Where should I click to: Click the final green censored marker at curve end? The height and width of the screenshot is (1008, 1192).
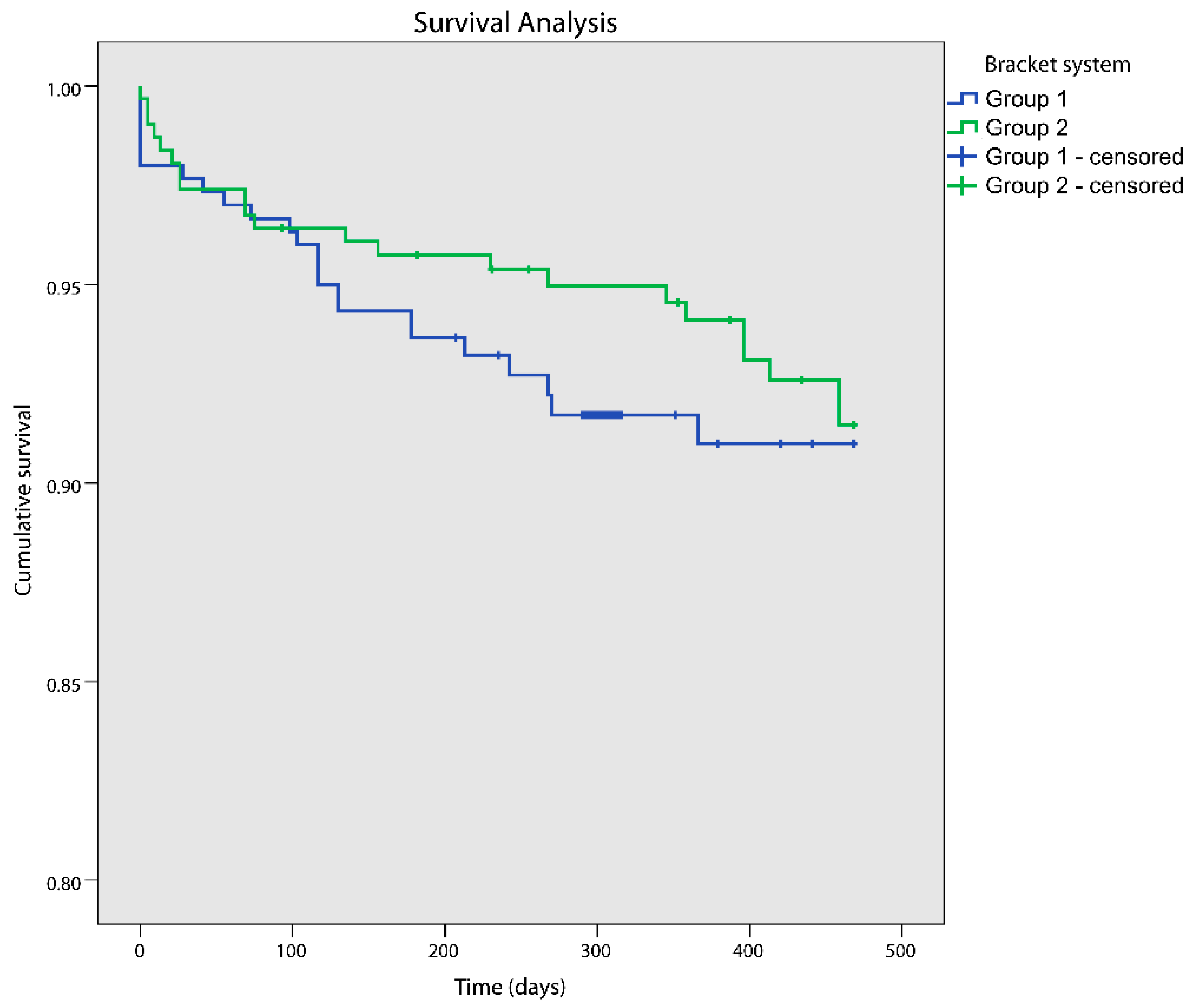854,425
